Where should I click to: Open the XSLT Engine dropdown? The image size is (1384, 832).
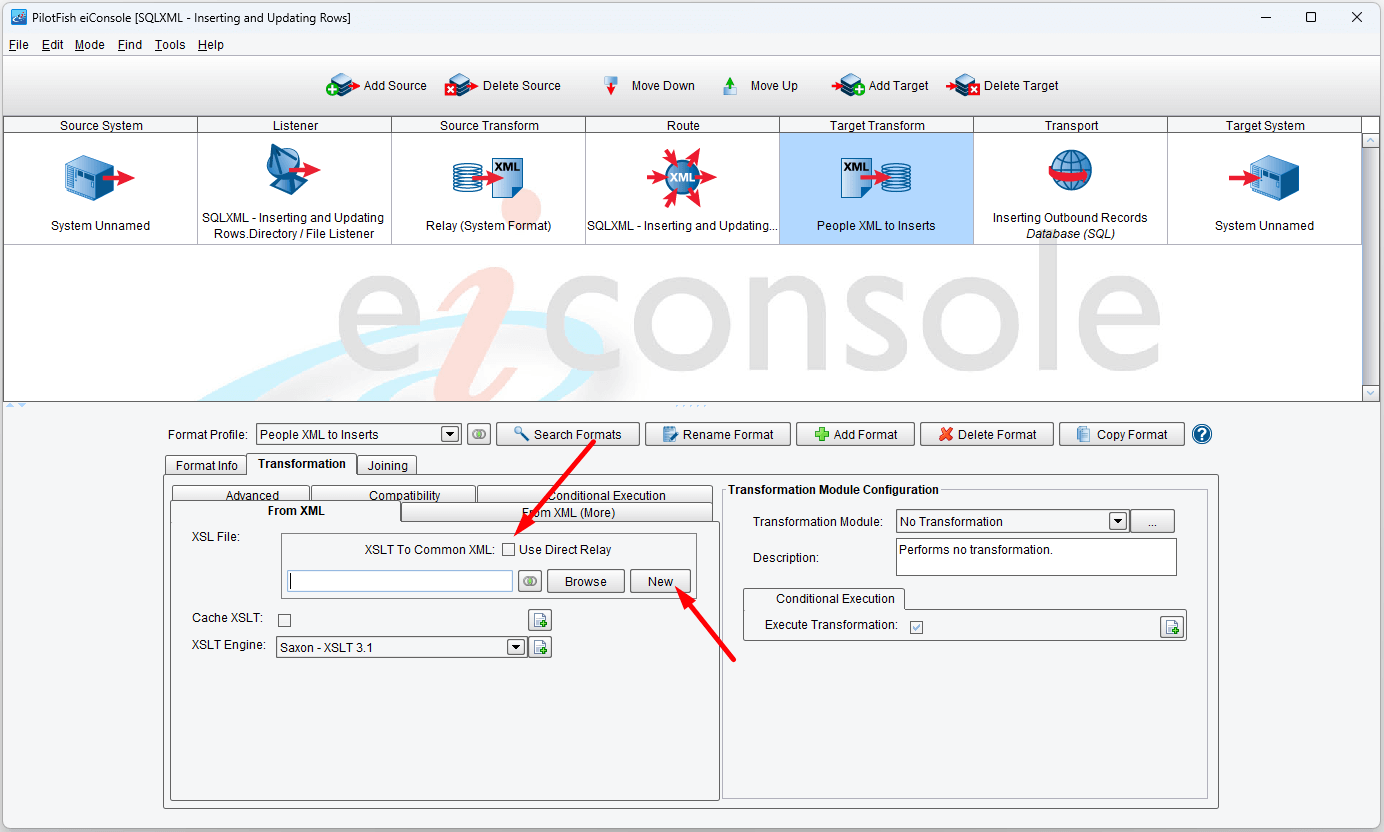point(516,647)
